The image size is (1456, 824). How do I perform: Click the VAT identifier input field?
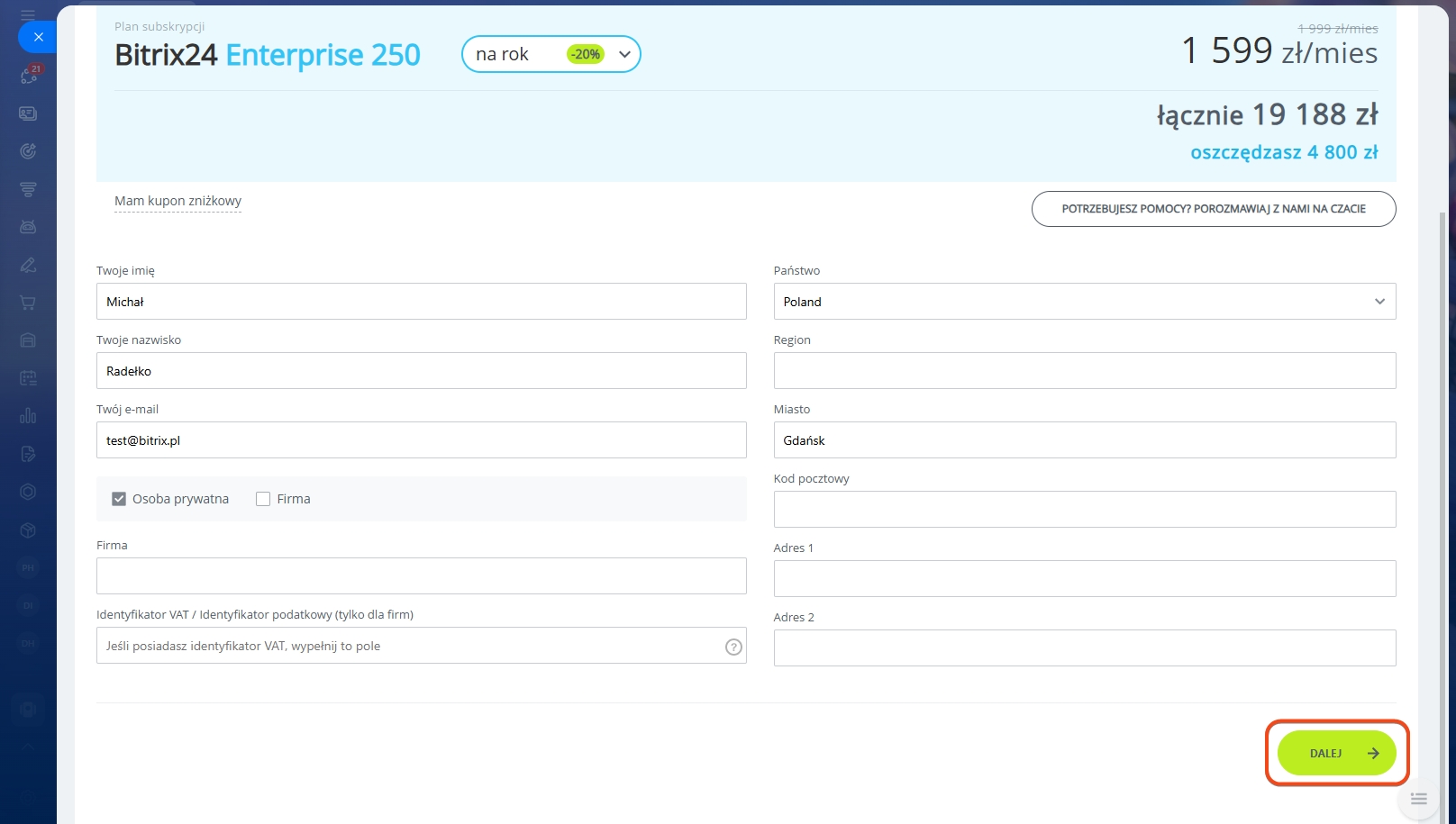click(x=422, y=646)
